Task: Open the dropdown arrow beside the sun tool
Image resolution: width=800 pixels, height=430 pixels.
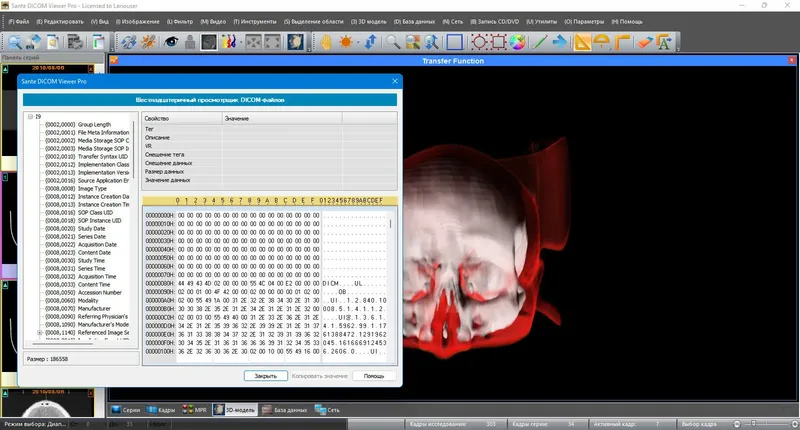Action: click(x=358, y=42)
